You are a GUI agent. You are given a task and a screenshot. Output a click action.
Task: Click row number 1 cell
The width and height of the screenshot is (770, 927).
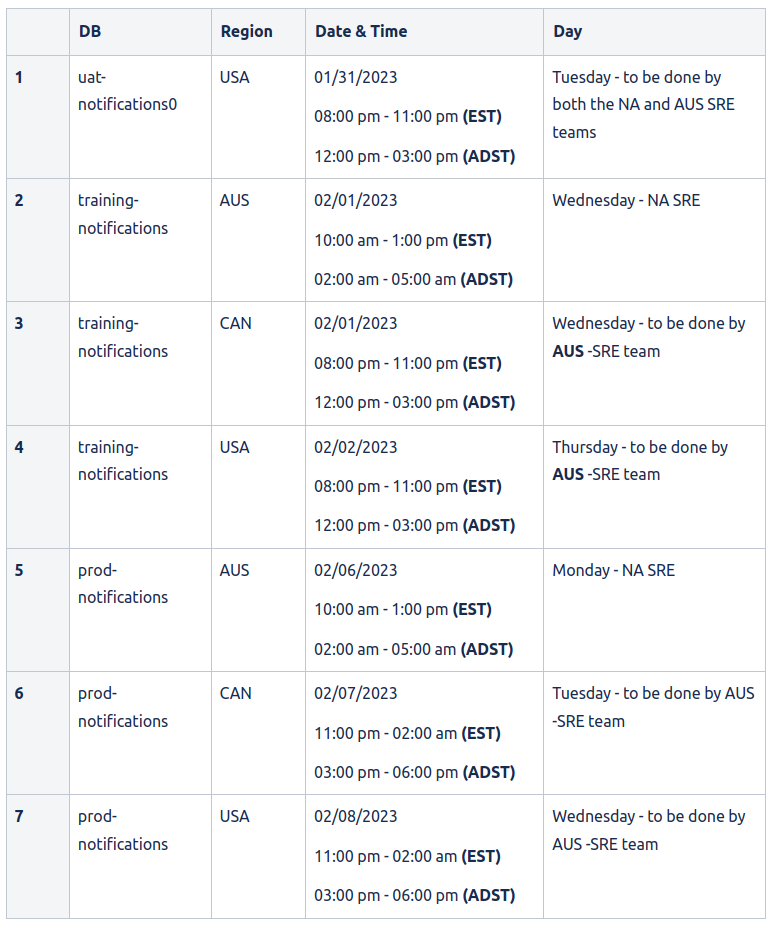pos(19,77)
